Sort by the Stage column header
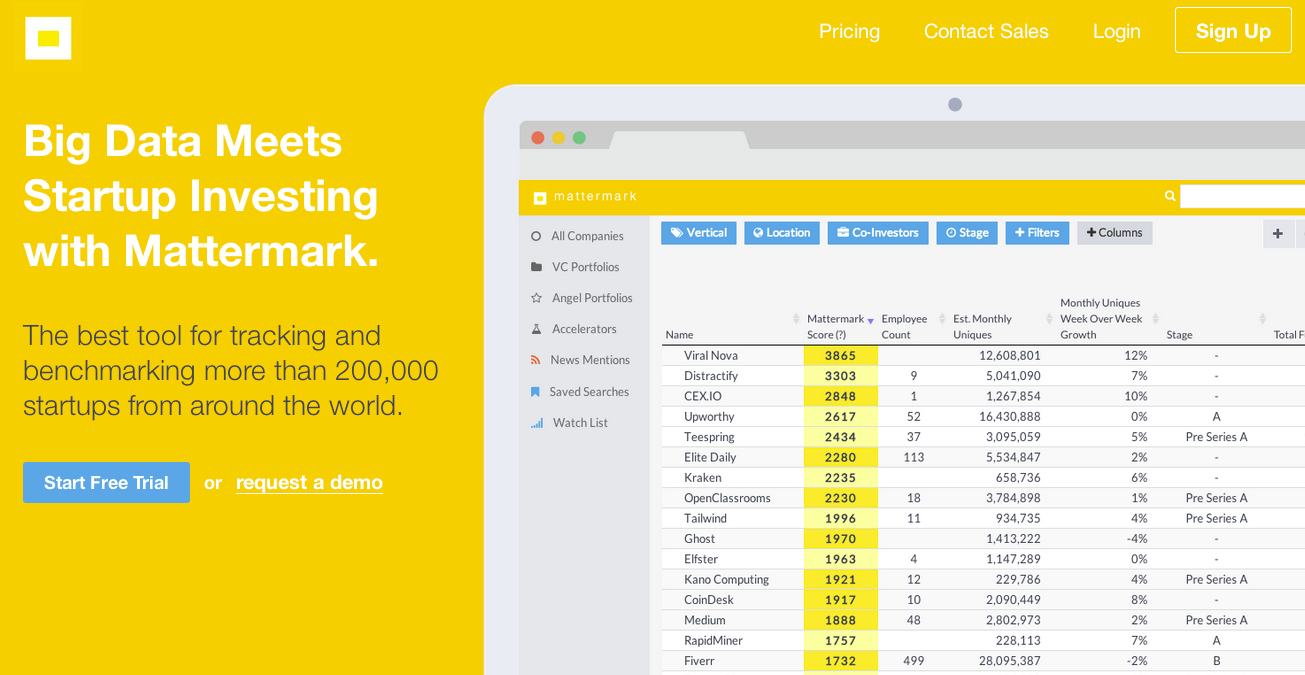Viewport: 1305px width, 675px height. [1179, 335]
